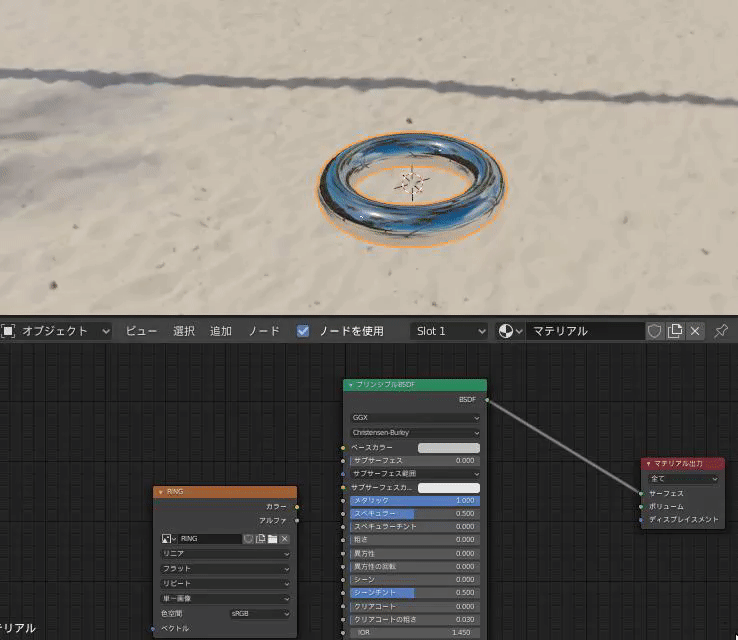Image resolution: width=738 pixels, height=640 pixels.
Task: Click the ベースカラー input socket
Action: (343, 448)
